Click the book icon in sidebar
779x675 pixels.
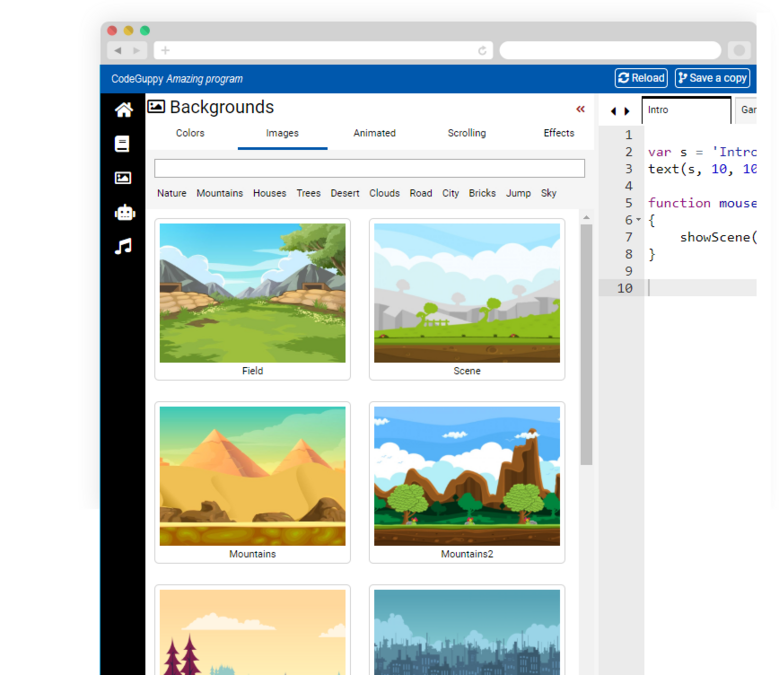123,144
